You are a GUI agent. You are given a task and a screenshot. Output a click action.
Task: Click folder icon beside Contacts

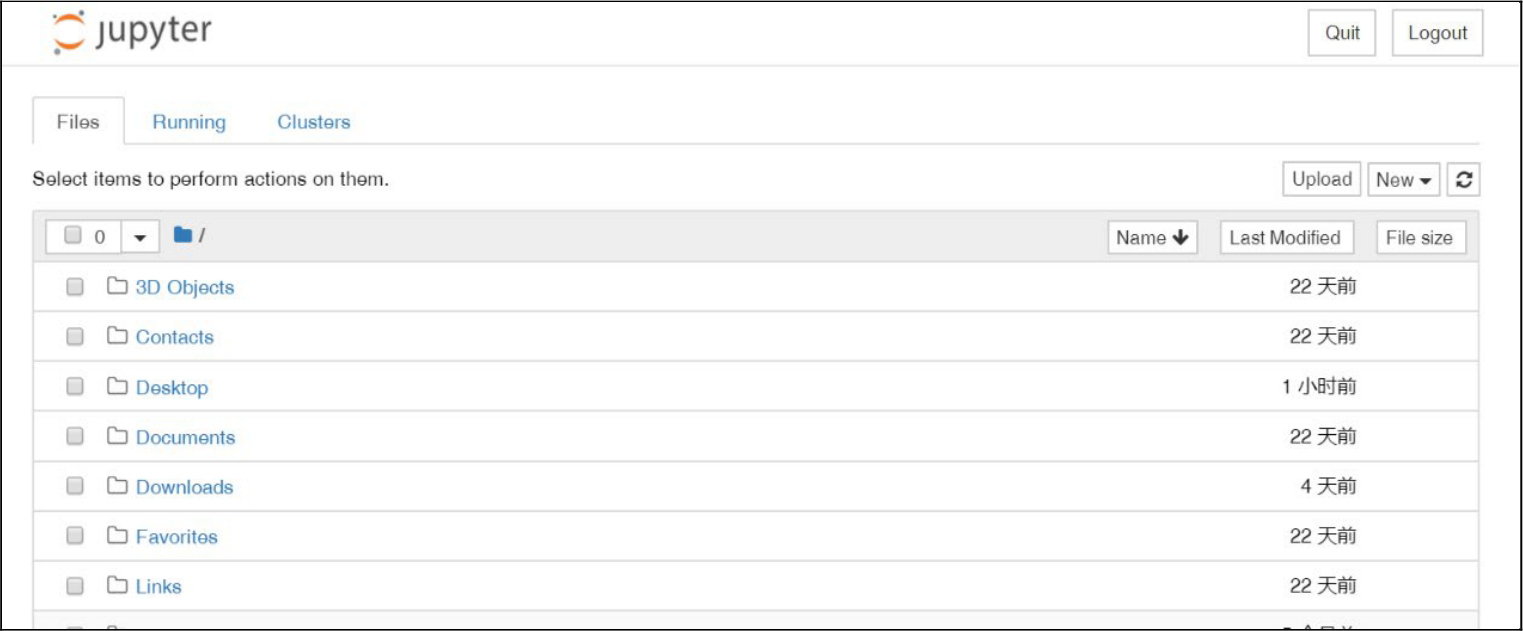click(x=117, y=336)
